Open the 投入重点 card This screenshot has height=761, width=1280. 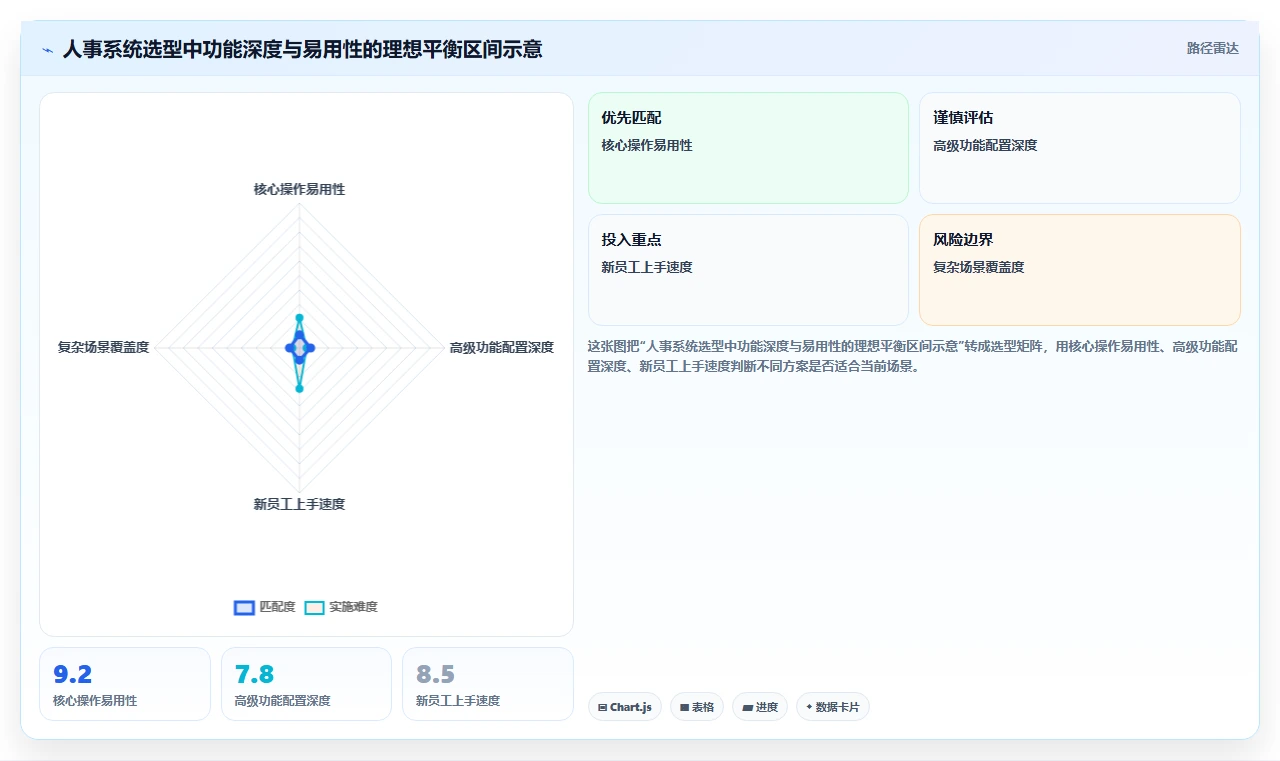point(748,270)
